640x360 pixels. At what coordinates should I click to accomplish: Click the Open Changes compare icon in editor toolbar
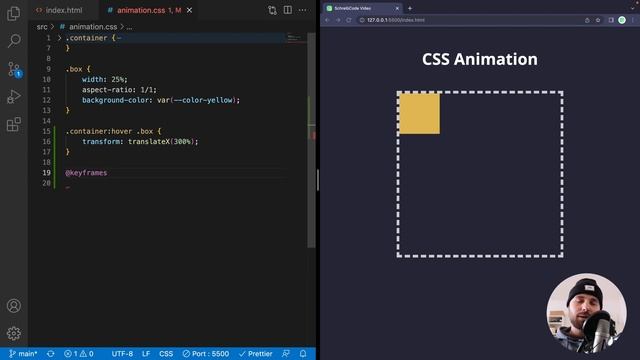272,10
